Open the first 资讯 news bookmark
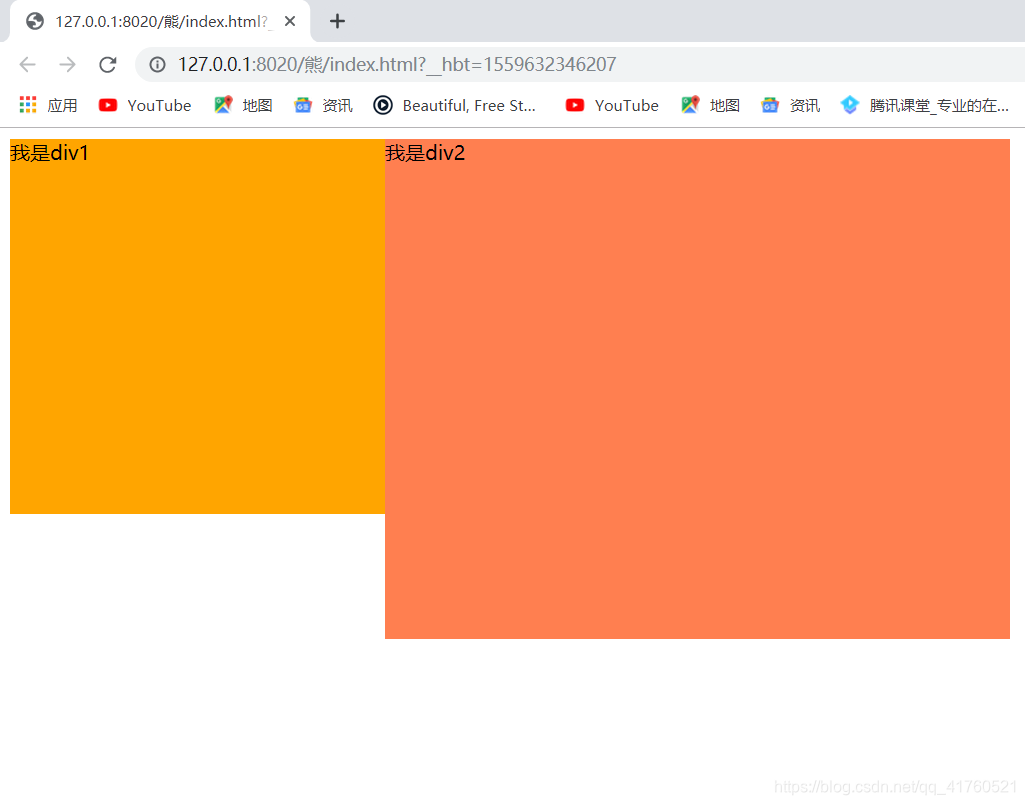The width and height of the screenshot is (1025, 805). tap(324, 105)
